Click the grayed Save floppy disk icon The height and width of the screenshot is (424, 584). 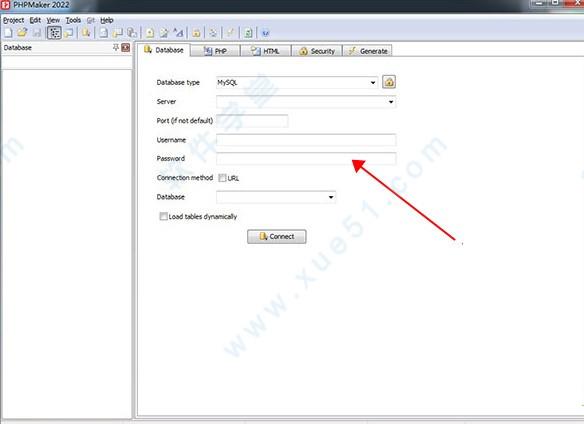click(37, 33)
